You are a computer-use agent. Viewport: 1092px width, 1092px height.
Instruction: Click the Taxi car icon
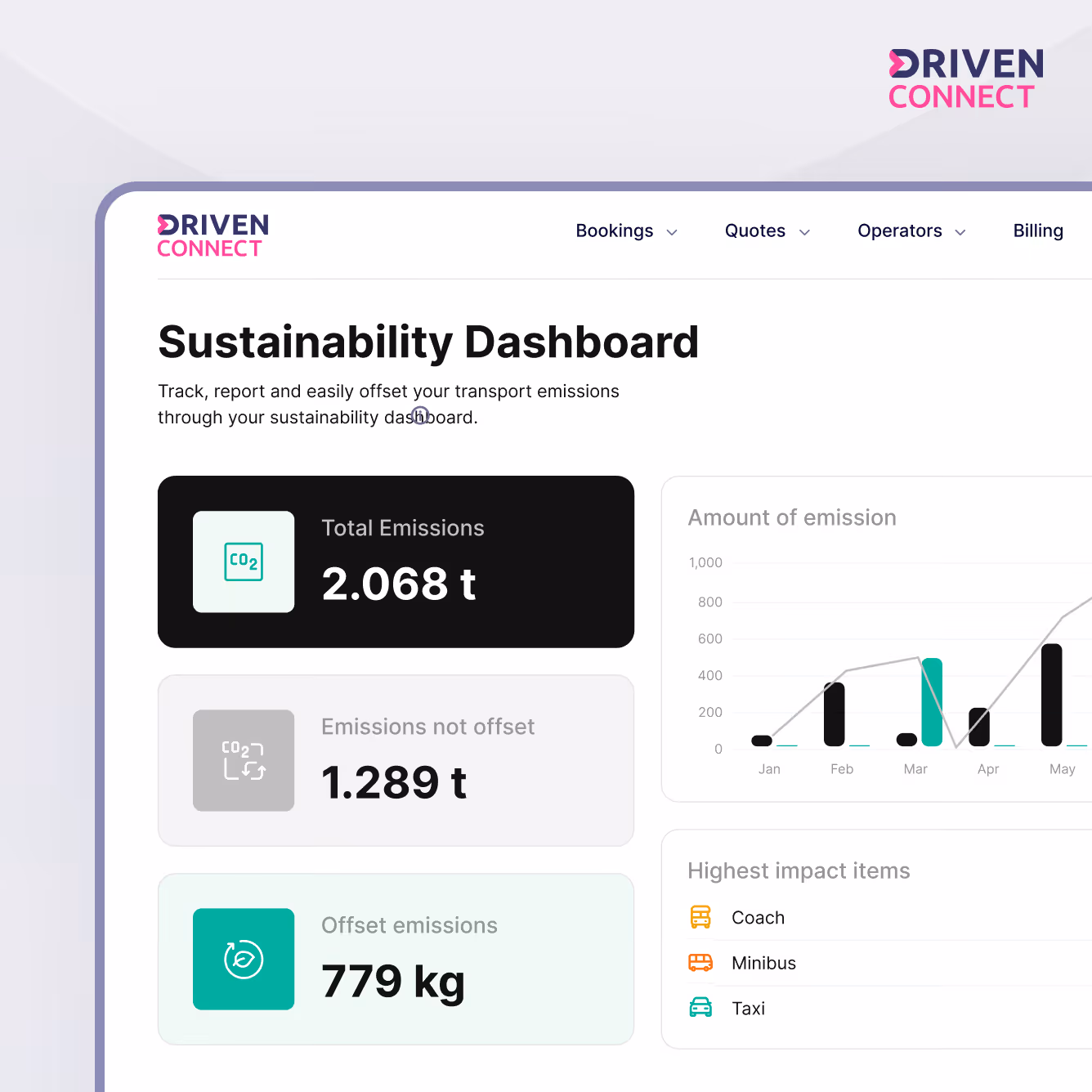(700, 1008)
